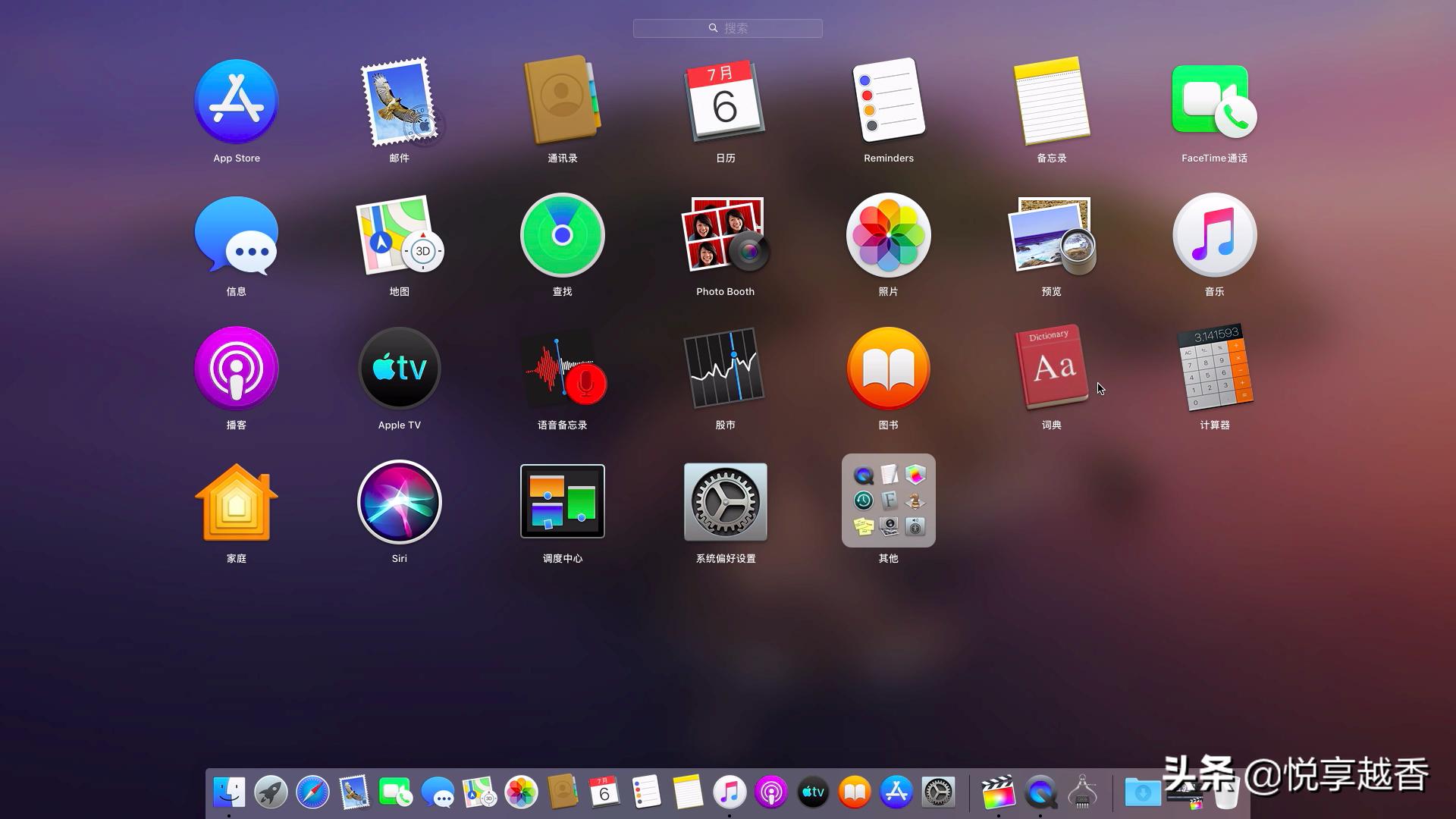The image size is (1456, 819).
Task: Launch the Apple TV app
Action: (x=399, y=368)
